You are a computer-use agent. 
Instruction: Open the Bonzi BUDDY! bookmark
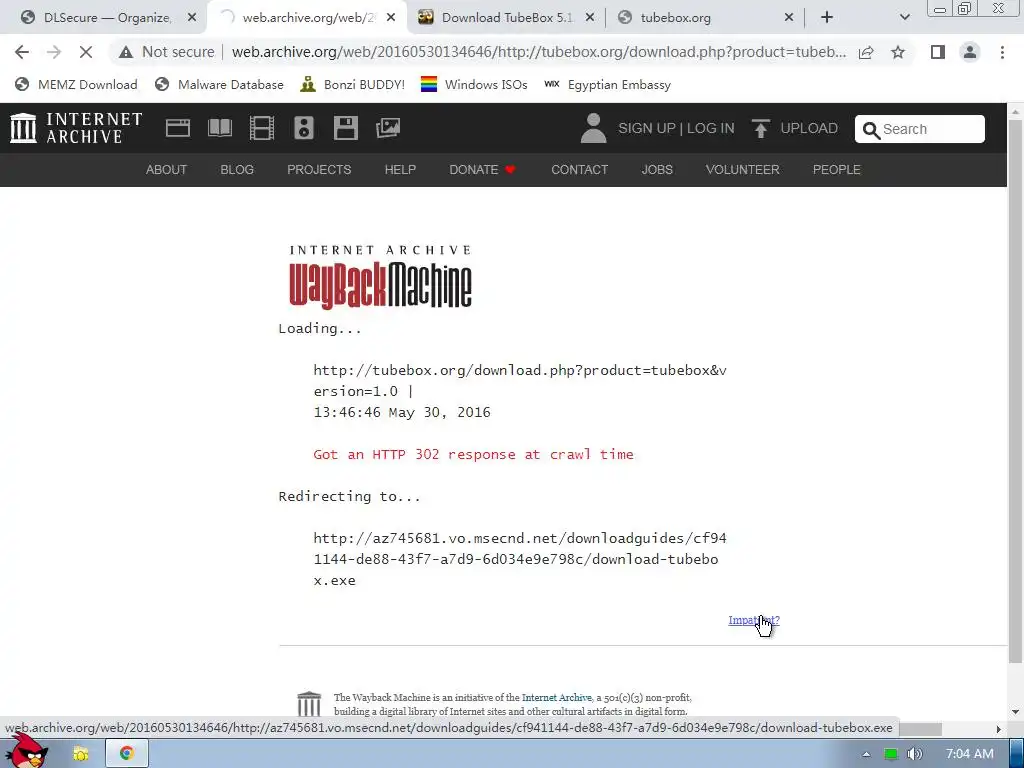click(353, 85)
